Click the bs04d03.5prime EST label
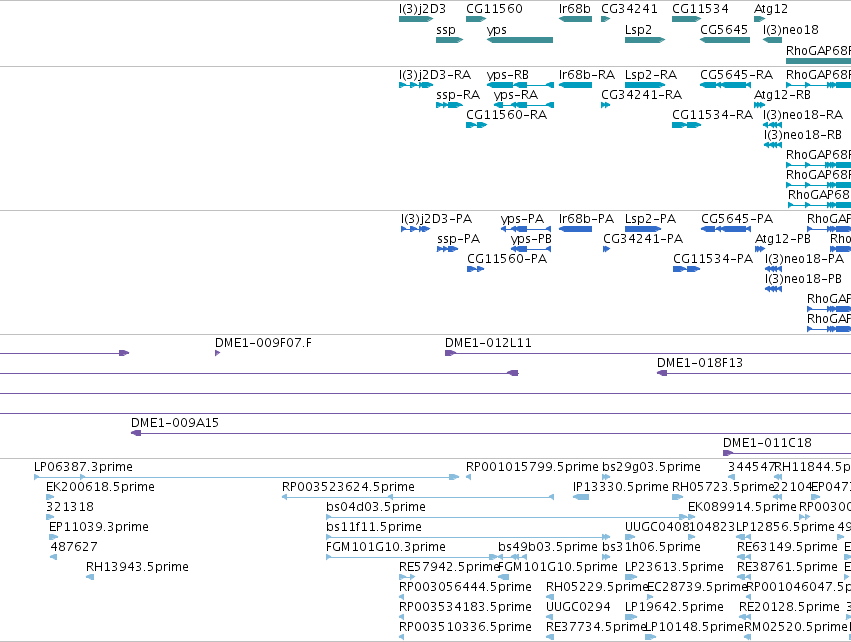851x642 pixels. click(x=376, y=507)
